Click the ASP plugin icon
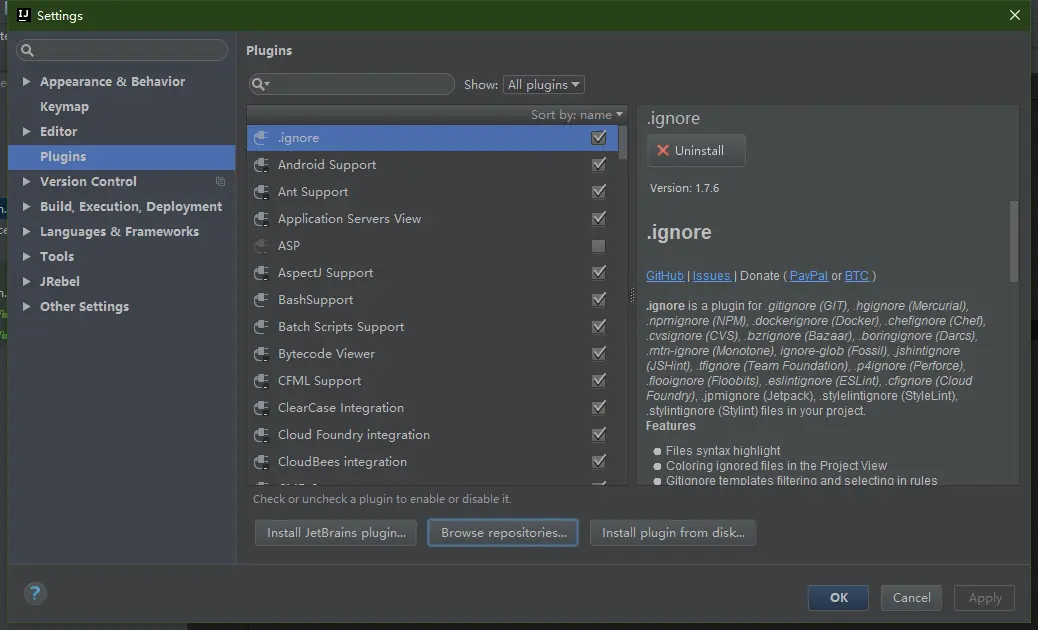Screen dimensions: 1038x630 pos(261,246)
